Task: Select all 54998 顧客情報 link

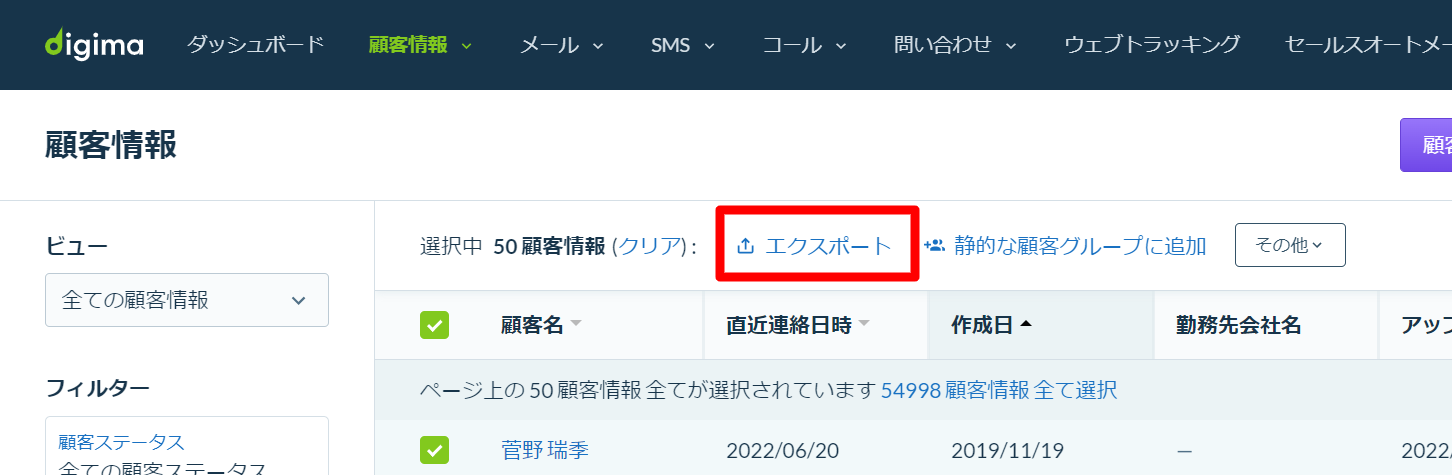Action: (x=999, y=390)
